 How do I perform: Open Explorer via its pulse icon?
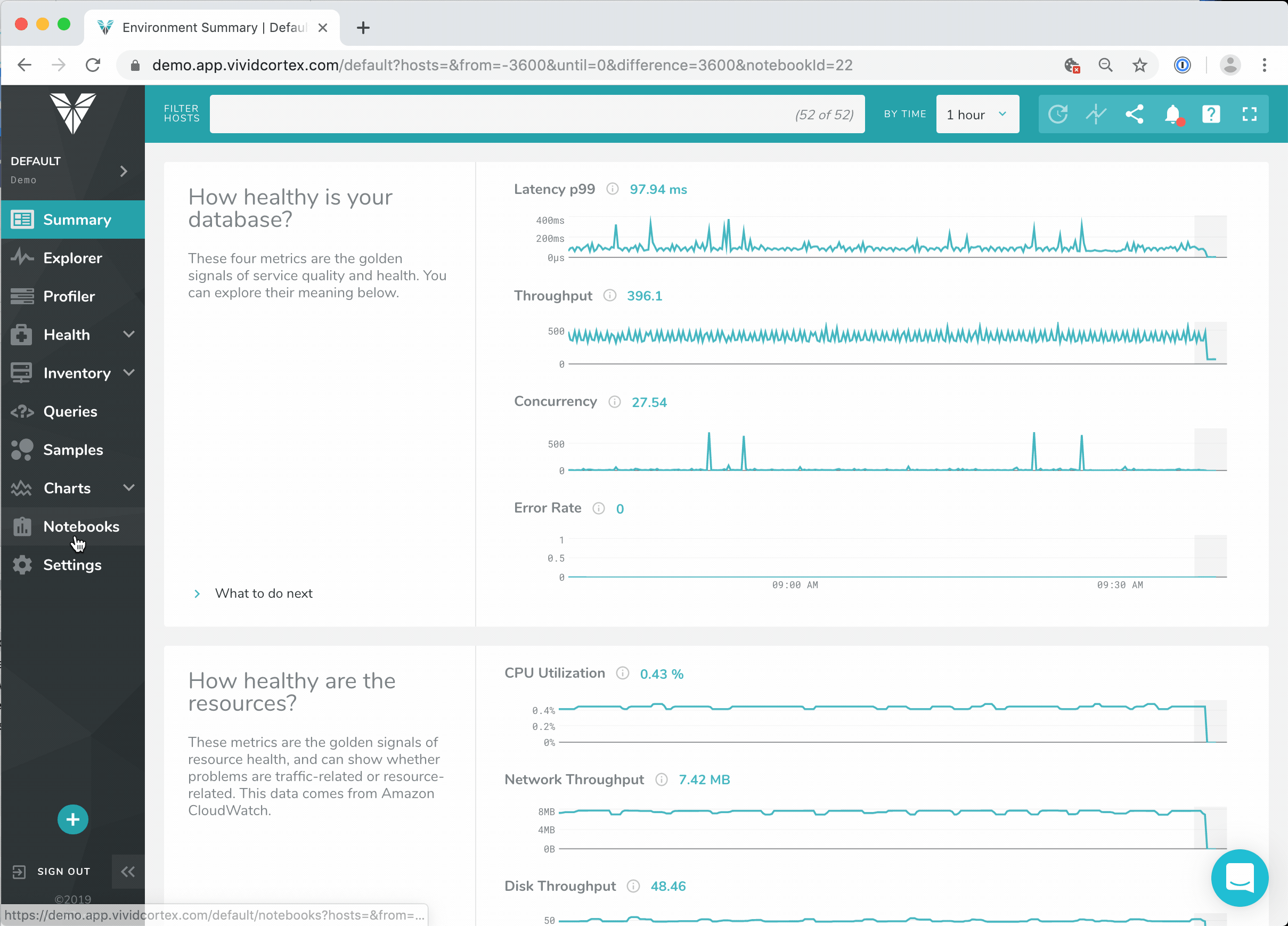tap(22, 257)
